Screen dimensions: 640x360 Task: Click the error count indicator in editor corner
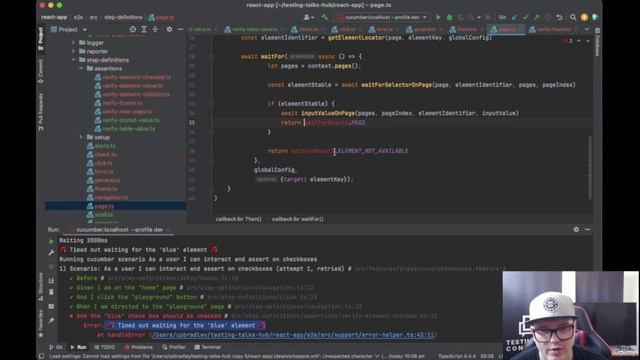568,41
